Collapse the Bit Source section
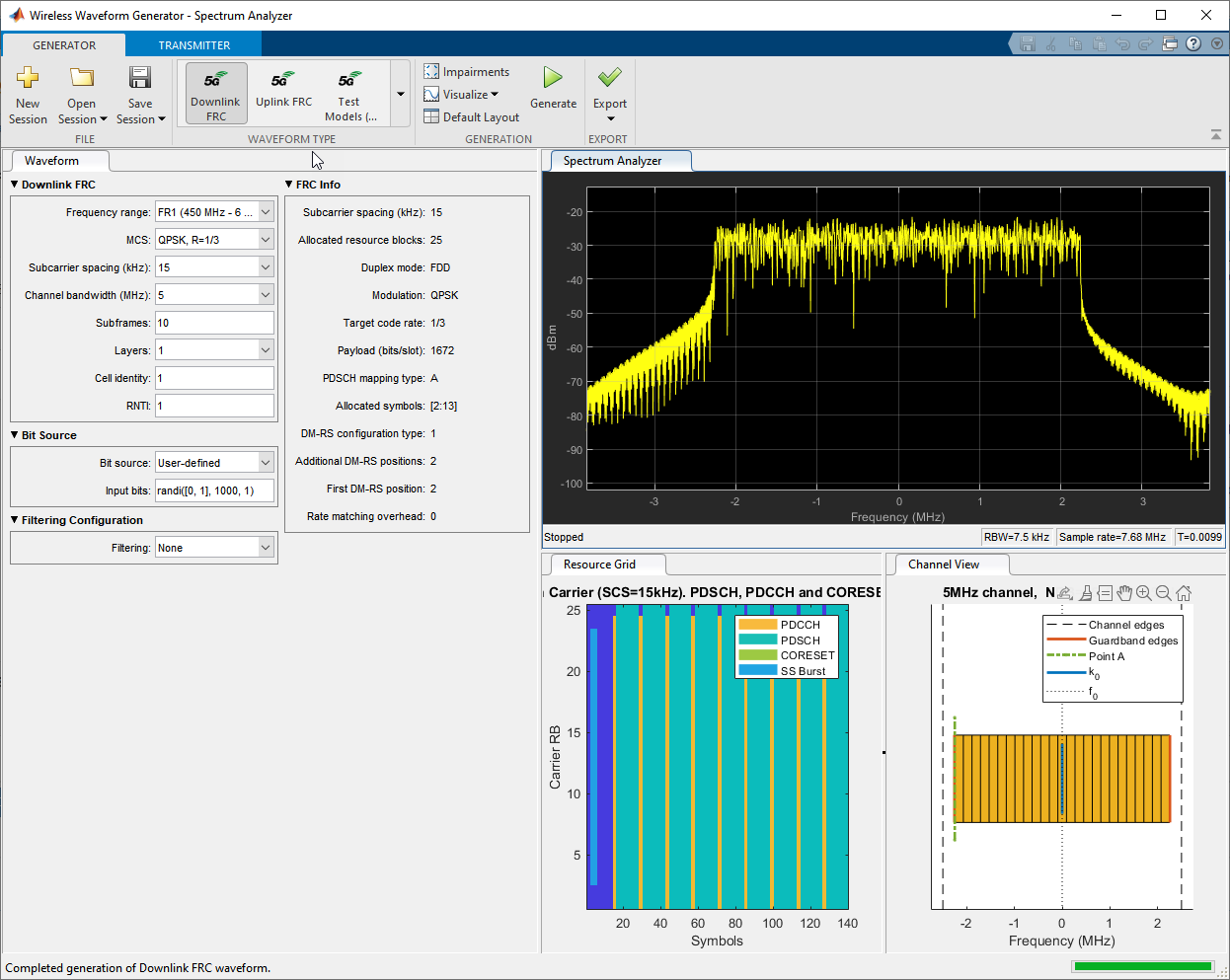1230x980 pixels. click(x=15, y=435)
